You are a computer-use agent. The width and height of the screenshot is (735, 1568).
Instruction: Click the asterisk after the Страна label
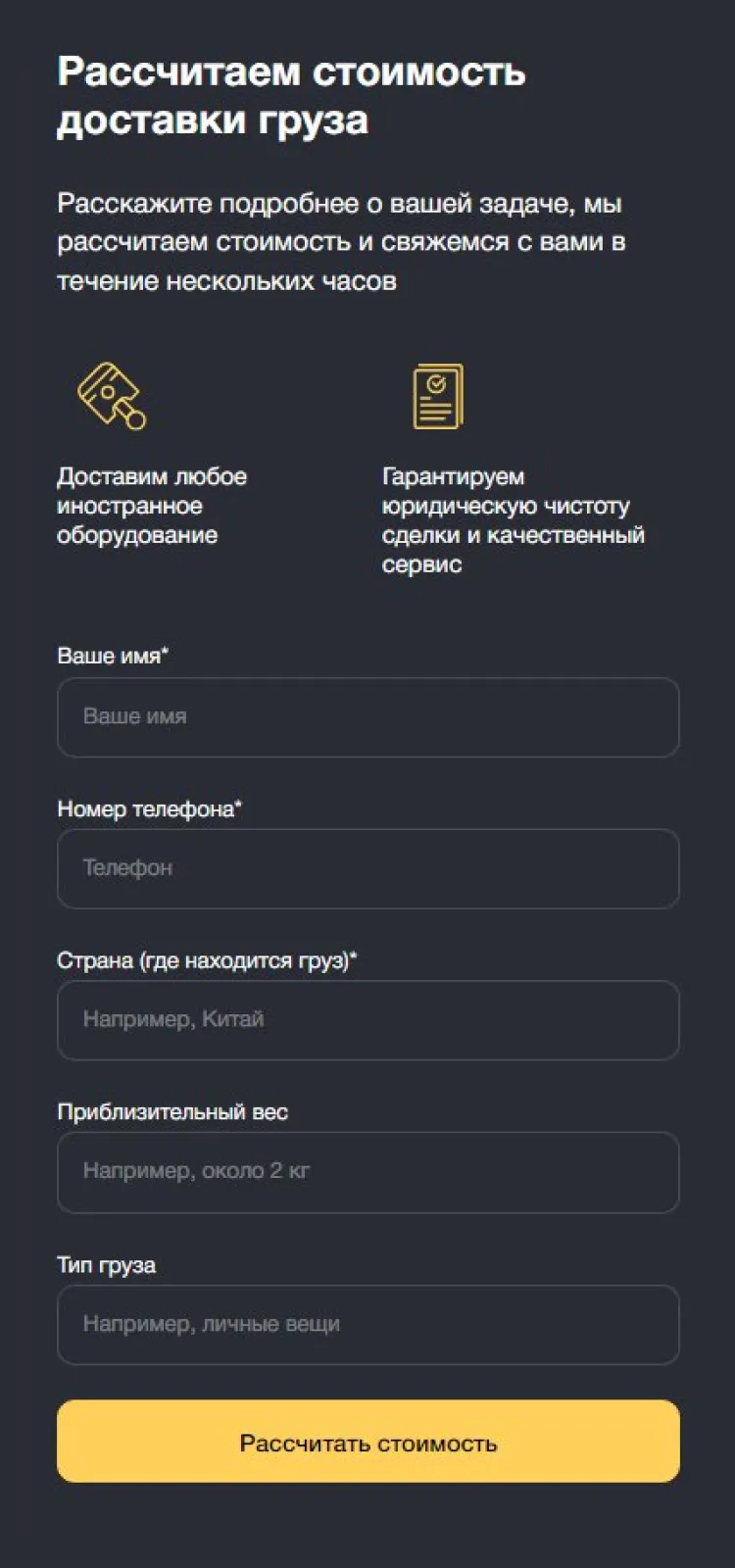pyautogui.click(x=354, y=956)
